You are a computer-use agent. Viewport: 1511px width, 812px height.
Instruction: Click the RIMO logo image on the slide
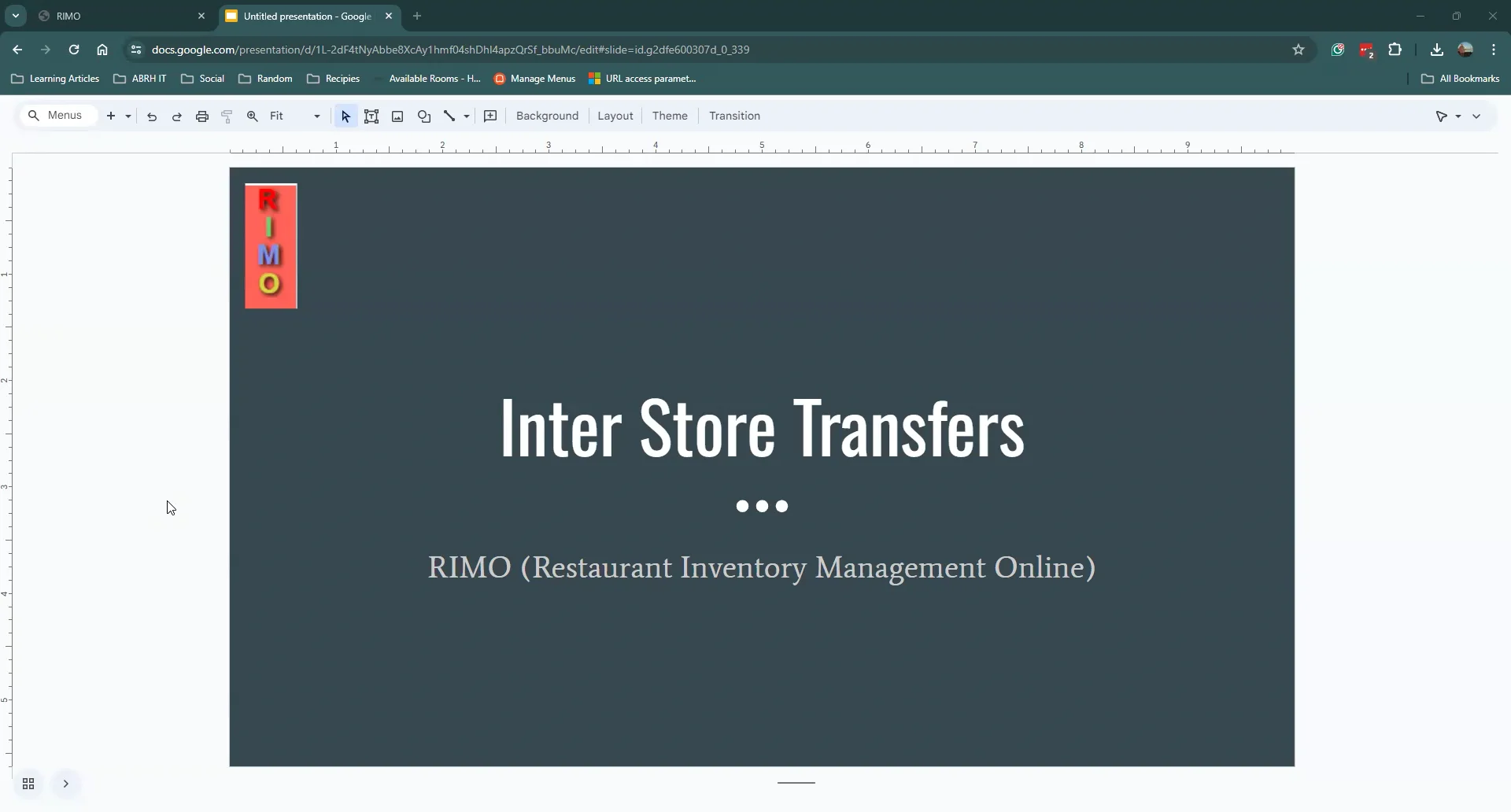pyautogui.click(x=271, y=246)
